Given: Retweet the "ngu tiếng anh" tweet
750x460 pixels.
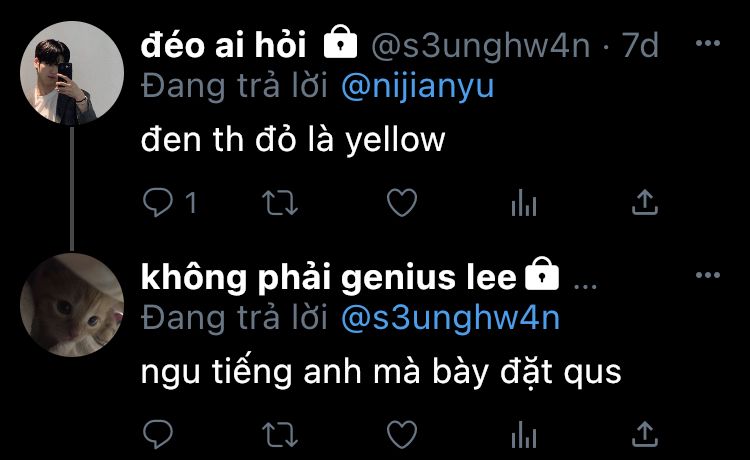Looking at the screenshot, I should tap(280, 434).
